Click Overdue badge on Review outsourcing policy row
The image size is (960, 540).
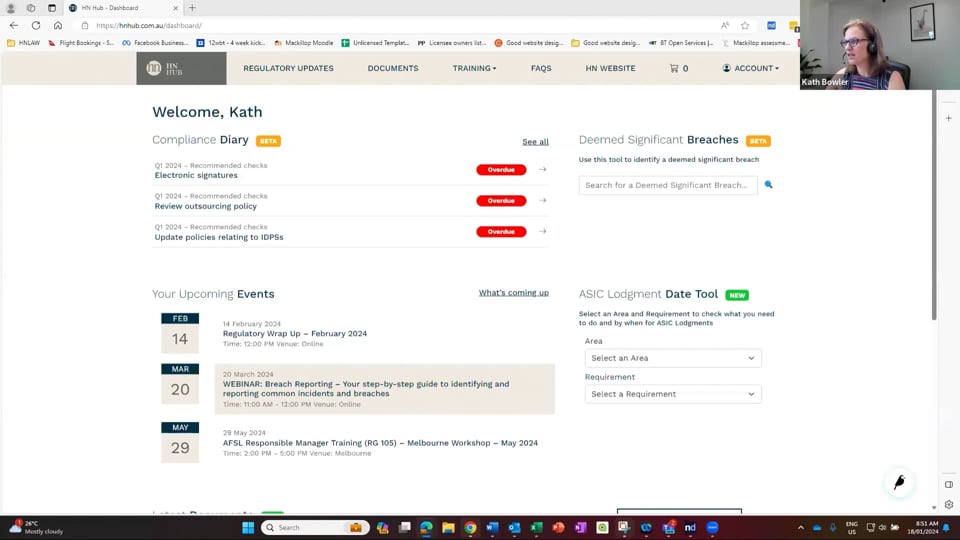pyautogui.click(x=501, y=201)
